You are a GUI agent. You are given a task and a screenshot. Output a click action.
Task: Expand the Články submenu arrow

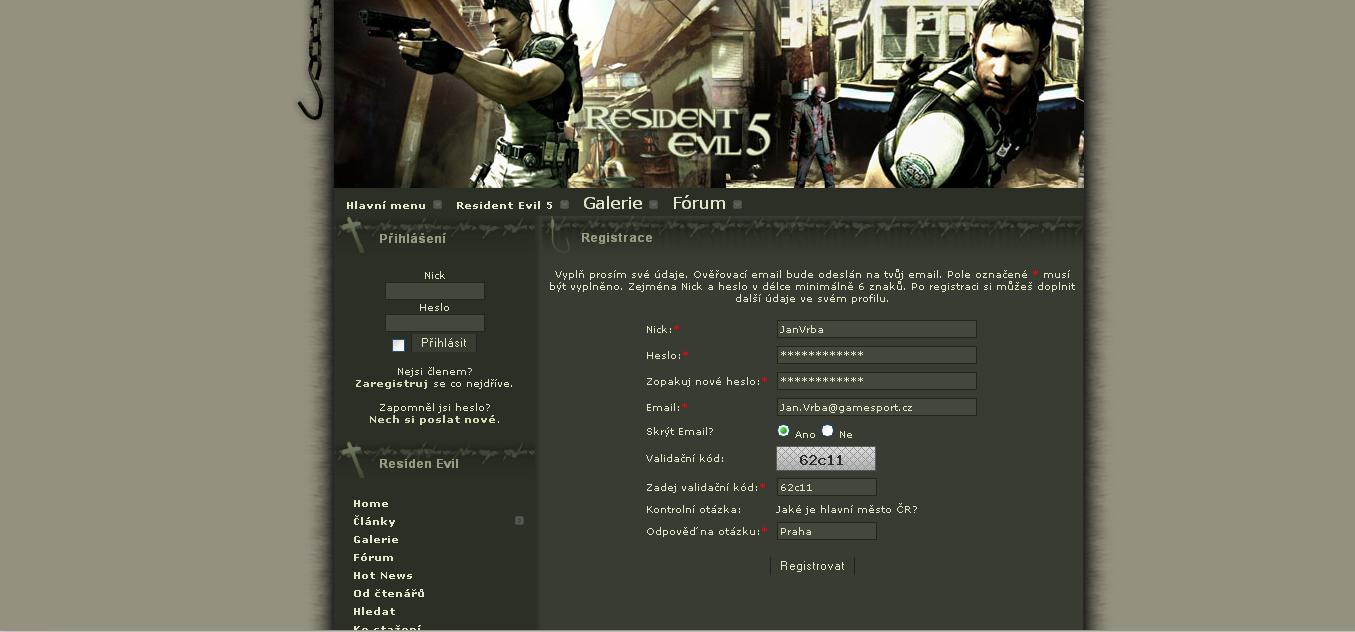[x=519, y=521]
